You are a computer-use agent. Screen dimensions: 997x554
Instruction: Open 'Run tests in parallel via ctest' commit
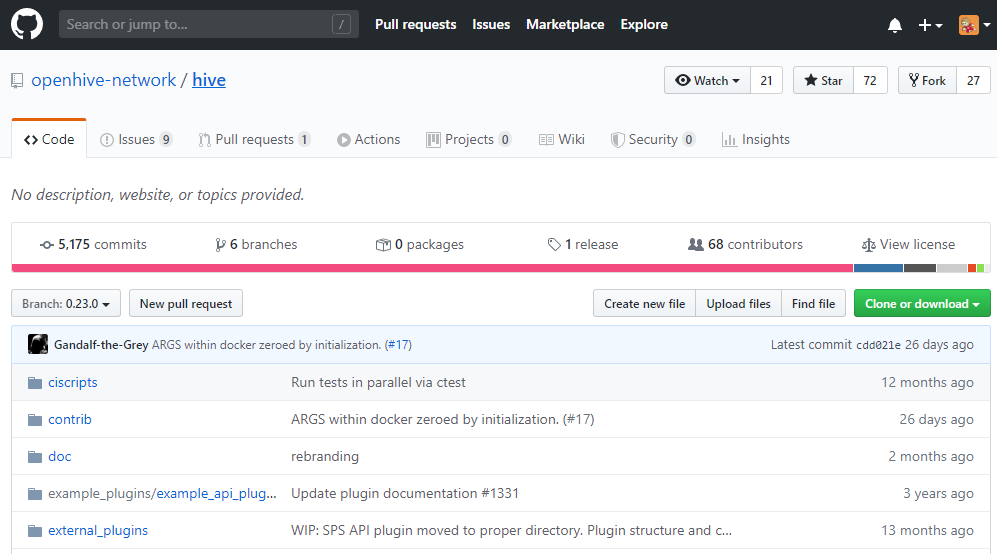tap(378, 382)
